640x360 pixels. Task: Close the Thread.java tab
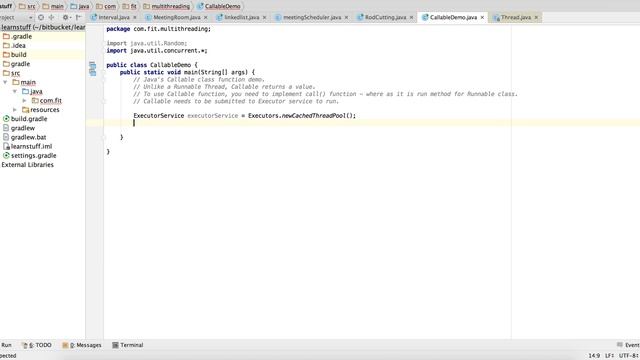point(536,17)
